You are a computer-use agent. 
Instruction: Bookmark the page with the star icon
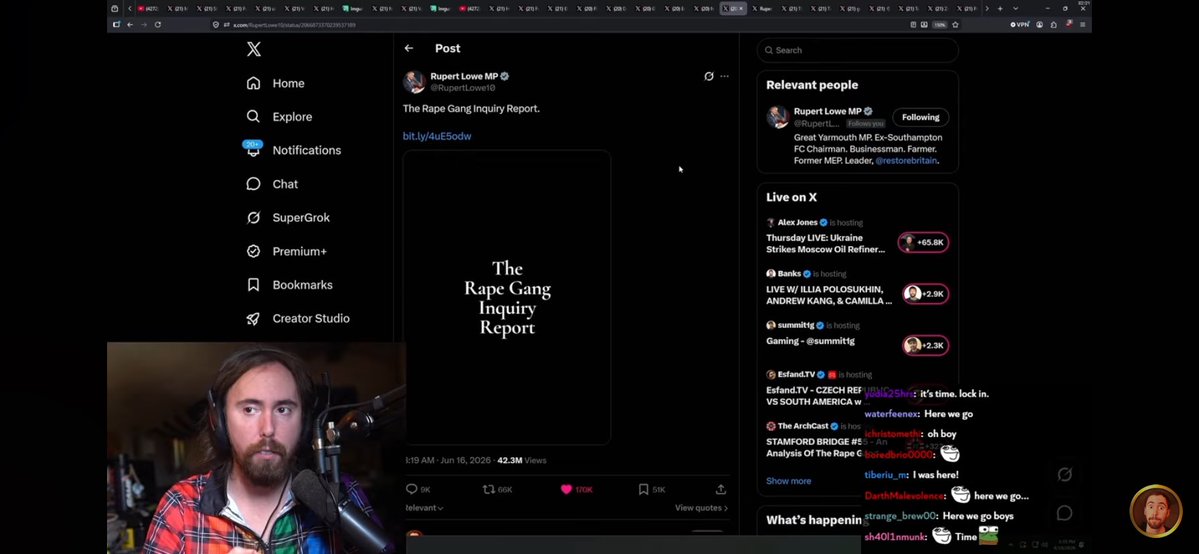click(955, 24)
